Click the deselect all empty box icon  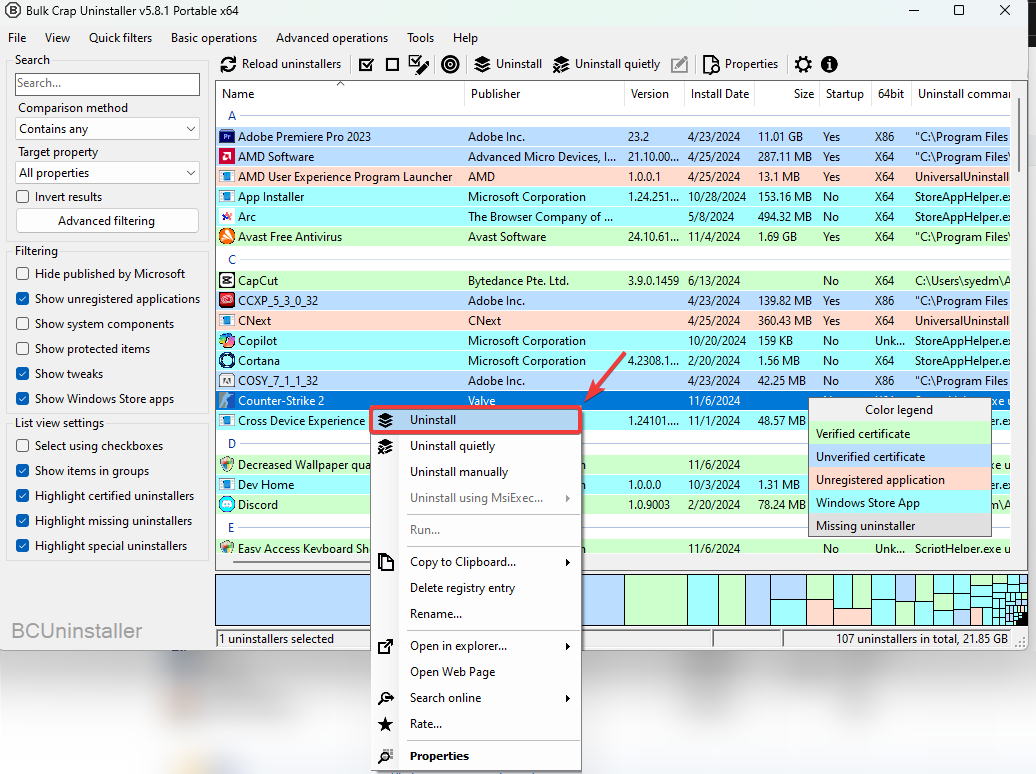(392, 64)
